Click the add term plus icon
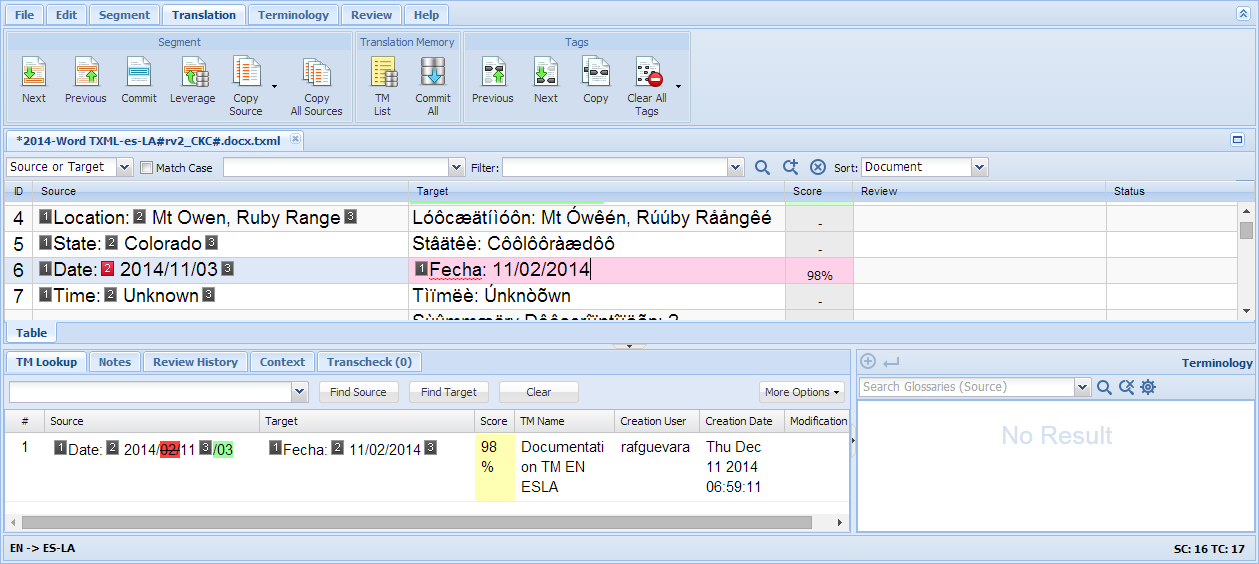This screenshot has height=564, width=1259. click(868, 362)
